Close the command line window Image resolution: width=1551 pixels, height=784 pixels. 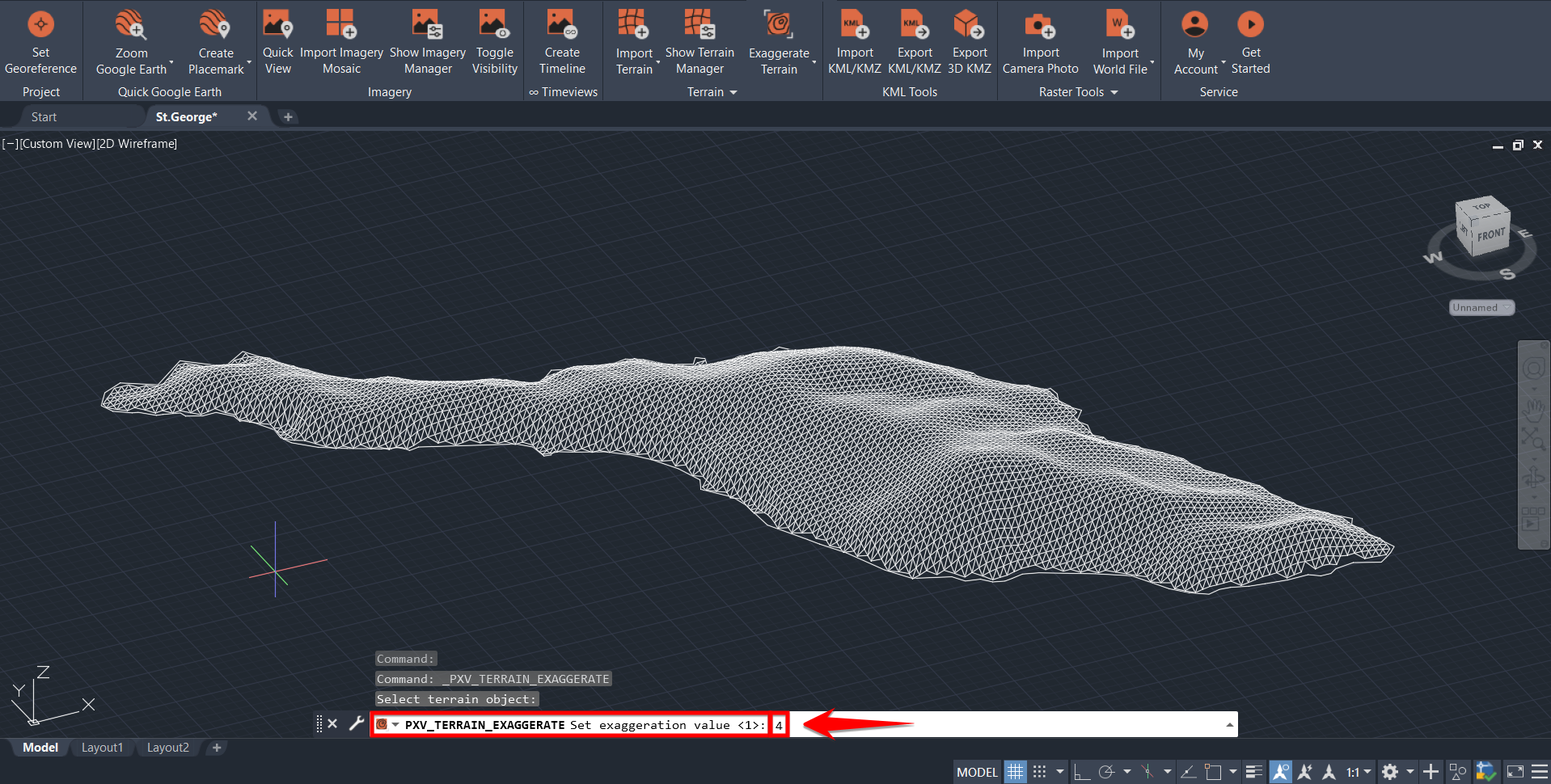pyautogui.click(x=332, y=724)
